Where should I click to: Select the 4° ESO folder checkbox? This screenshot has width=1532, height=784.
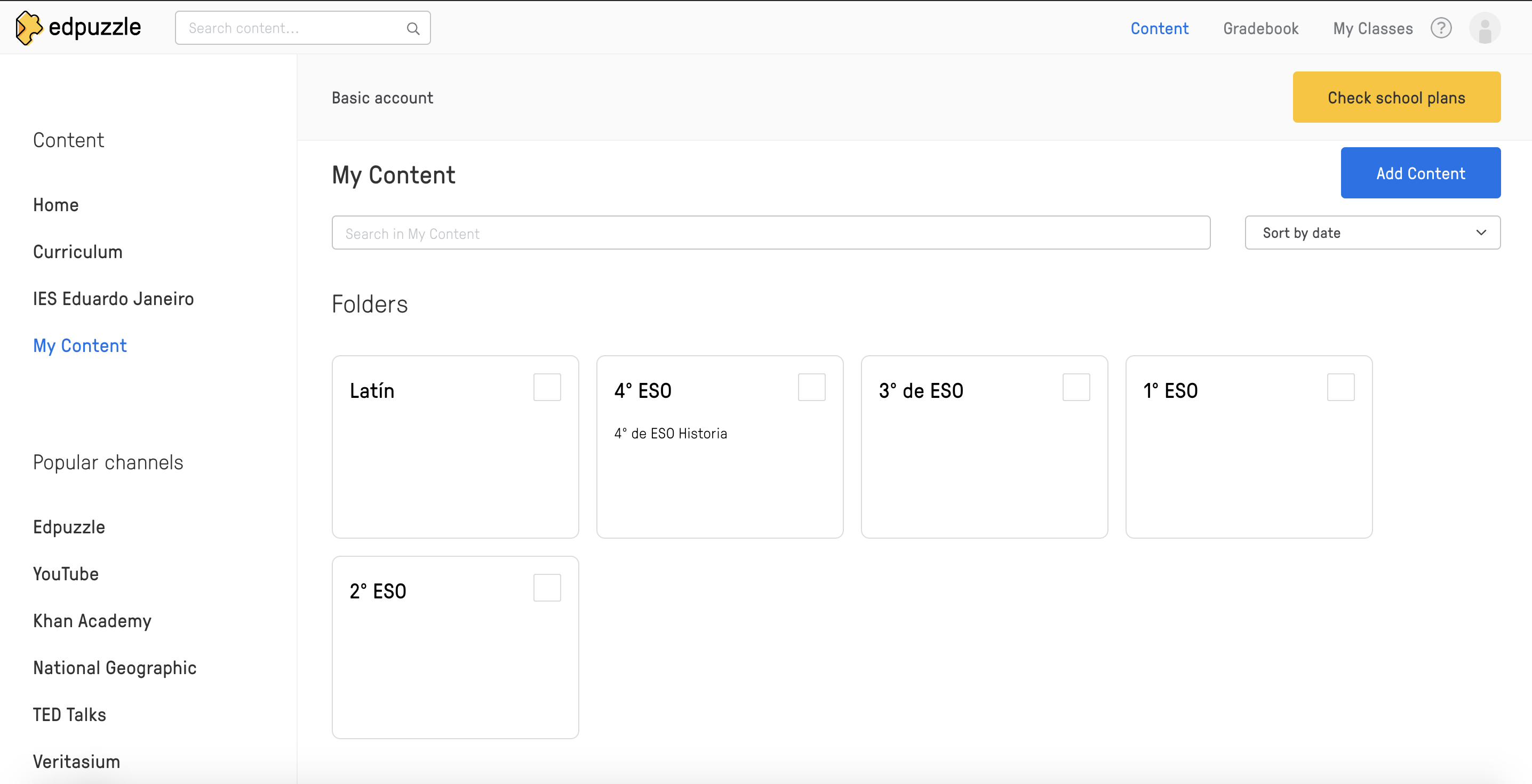(811, 387)
